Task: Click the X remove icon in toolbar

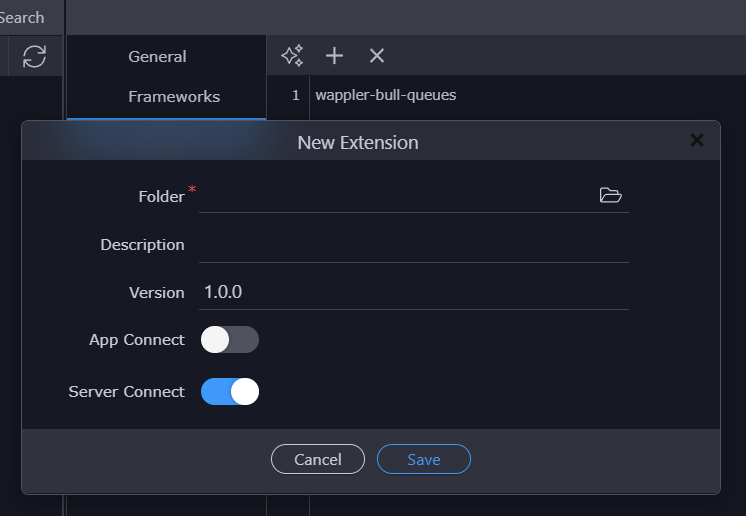Action: click(377, 56)
